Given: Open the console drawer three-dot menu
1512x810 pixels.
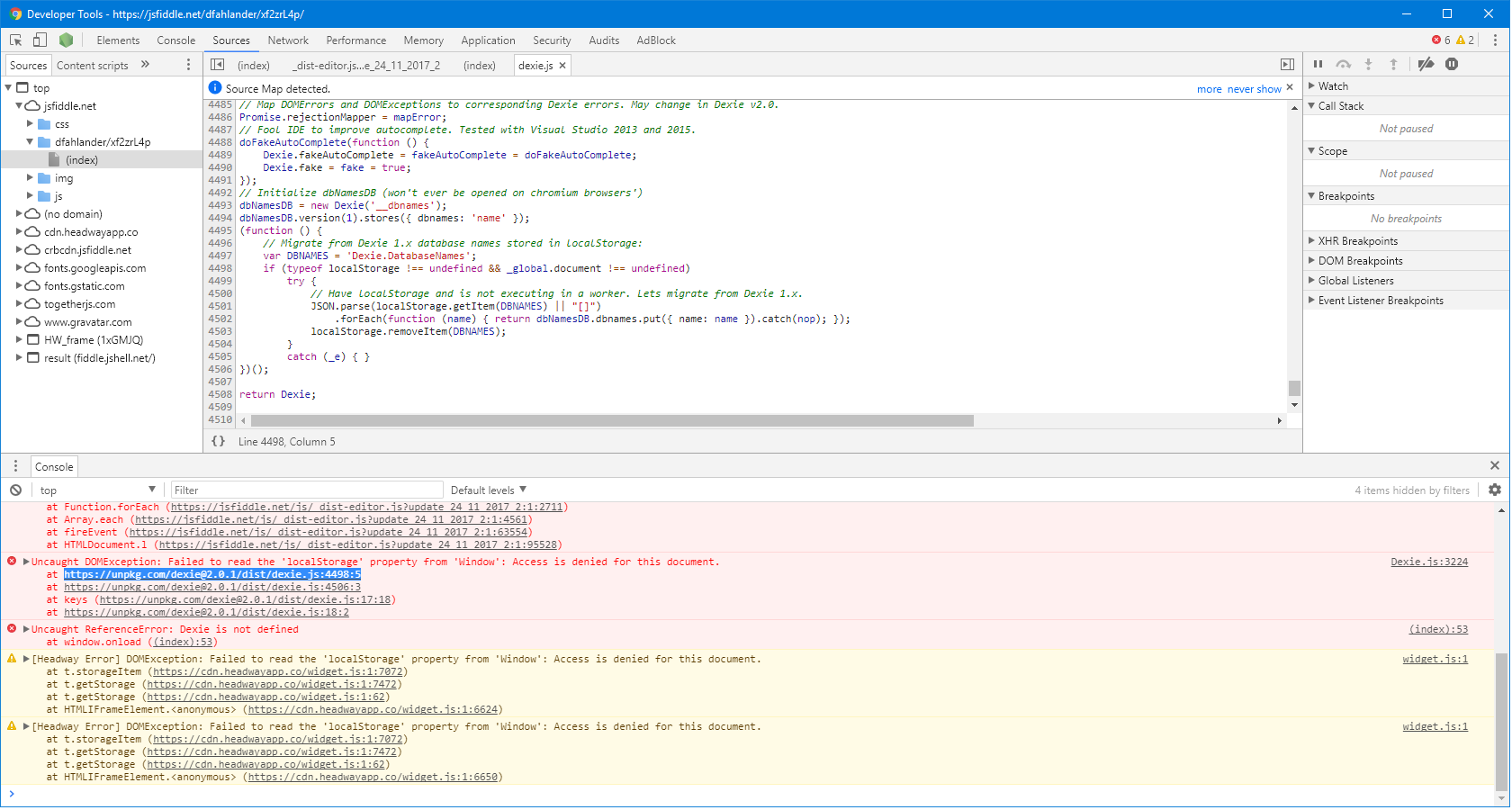Looking at the screenshot, I should click(x=15, y=466).
